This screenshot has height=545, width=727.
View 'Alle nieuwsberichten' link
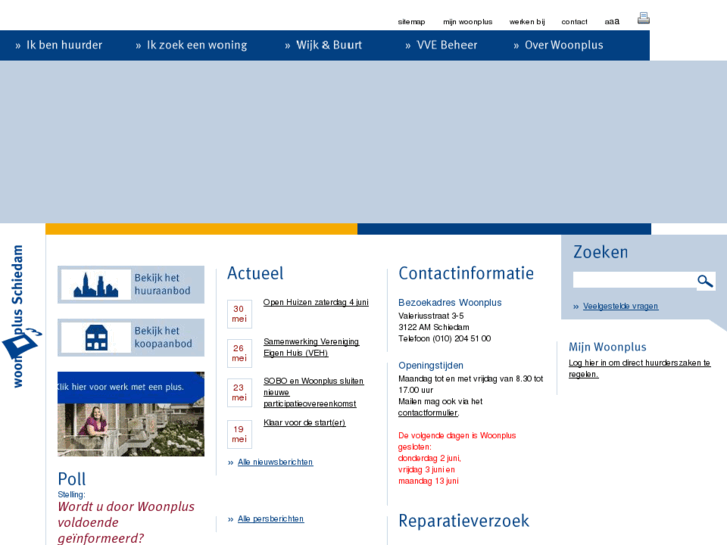(275, 462)
